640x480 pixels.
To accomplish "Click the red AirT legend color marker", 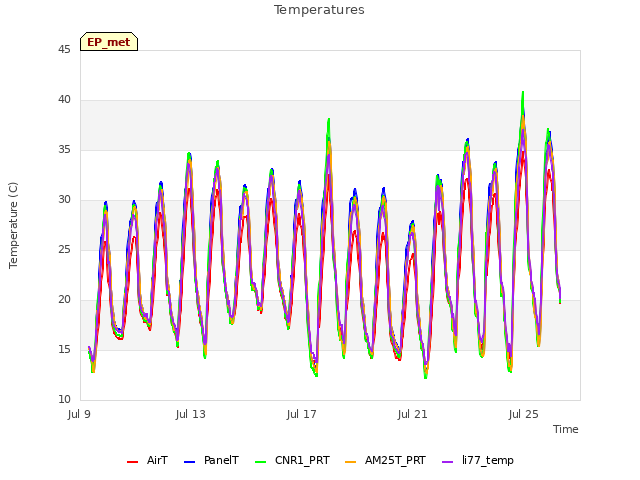I will (133, 462).
